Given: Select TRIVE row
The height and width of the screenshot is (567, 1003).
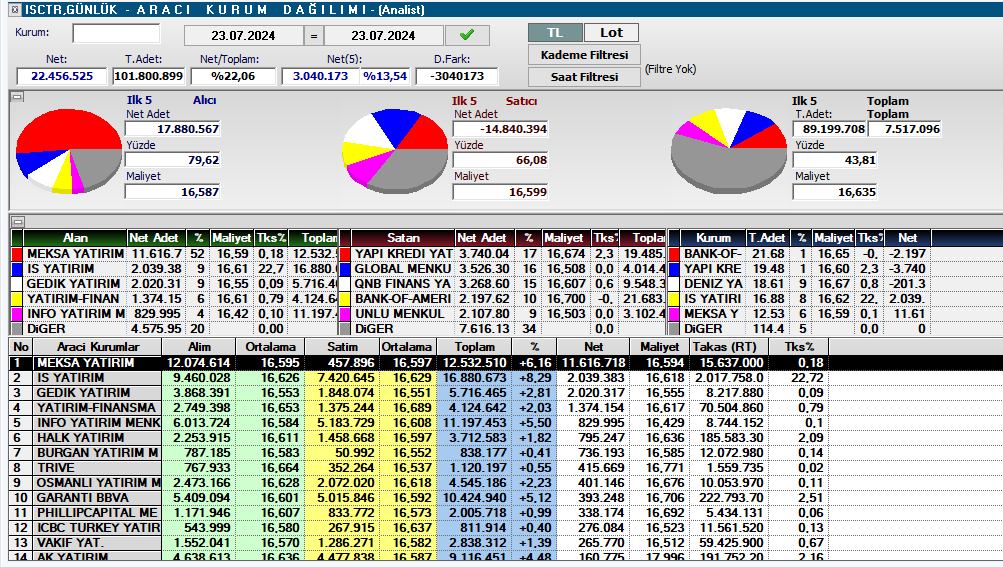Looking at the screenshot, I should tap(505, 468).
